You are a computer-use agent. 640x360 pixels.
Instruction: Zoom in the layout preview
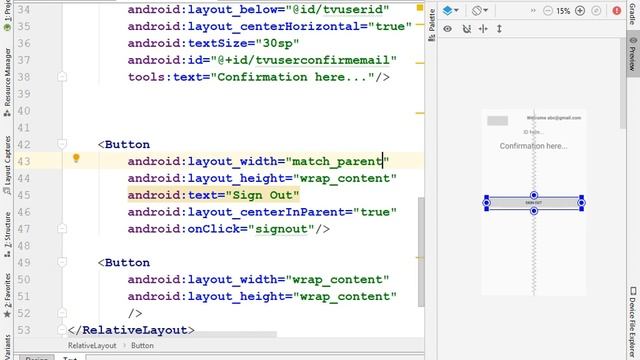580,11
